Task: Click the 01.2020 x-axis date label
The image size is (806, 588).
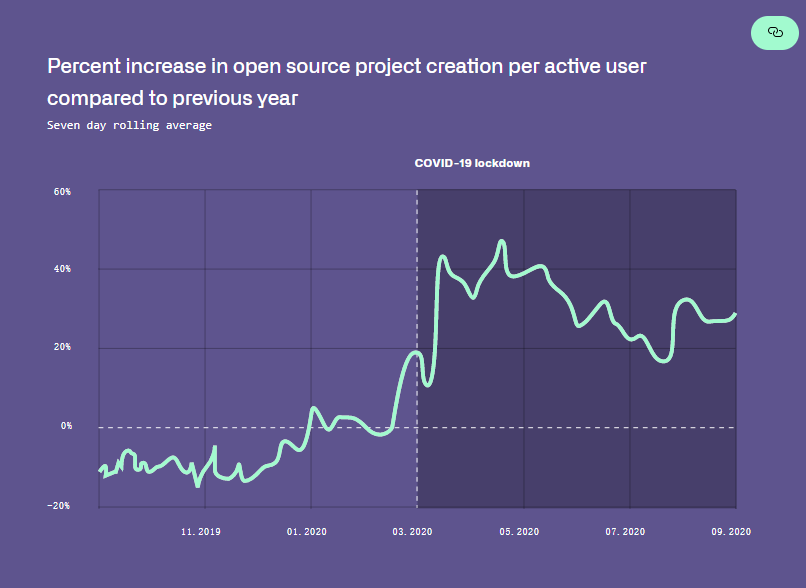Action: (307, 532)
